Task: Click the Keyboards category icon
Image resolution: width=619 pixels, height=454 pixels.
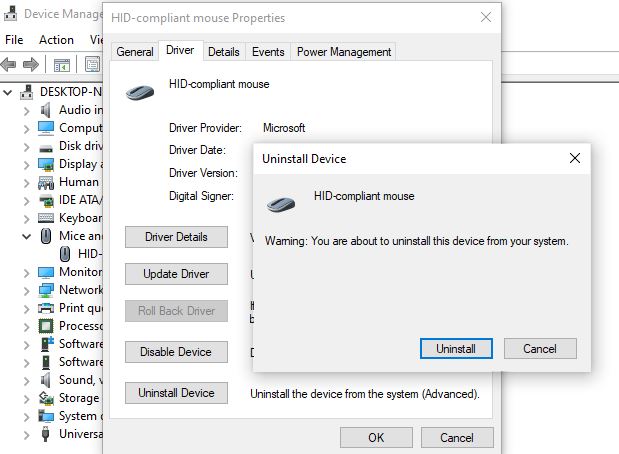Action: tap(46, 218)
